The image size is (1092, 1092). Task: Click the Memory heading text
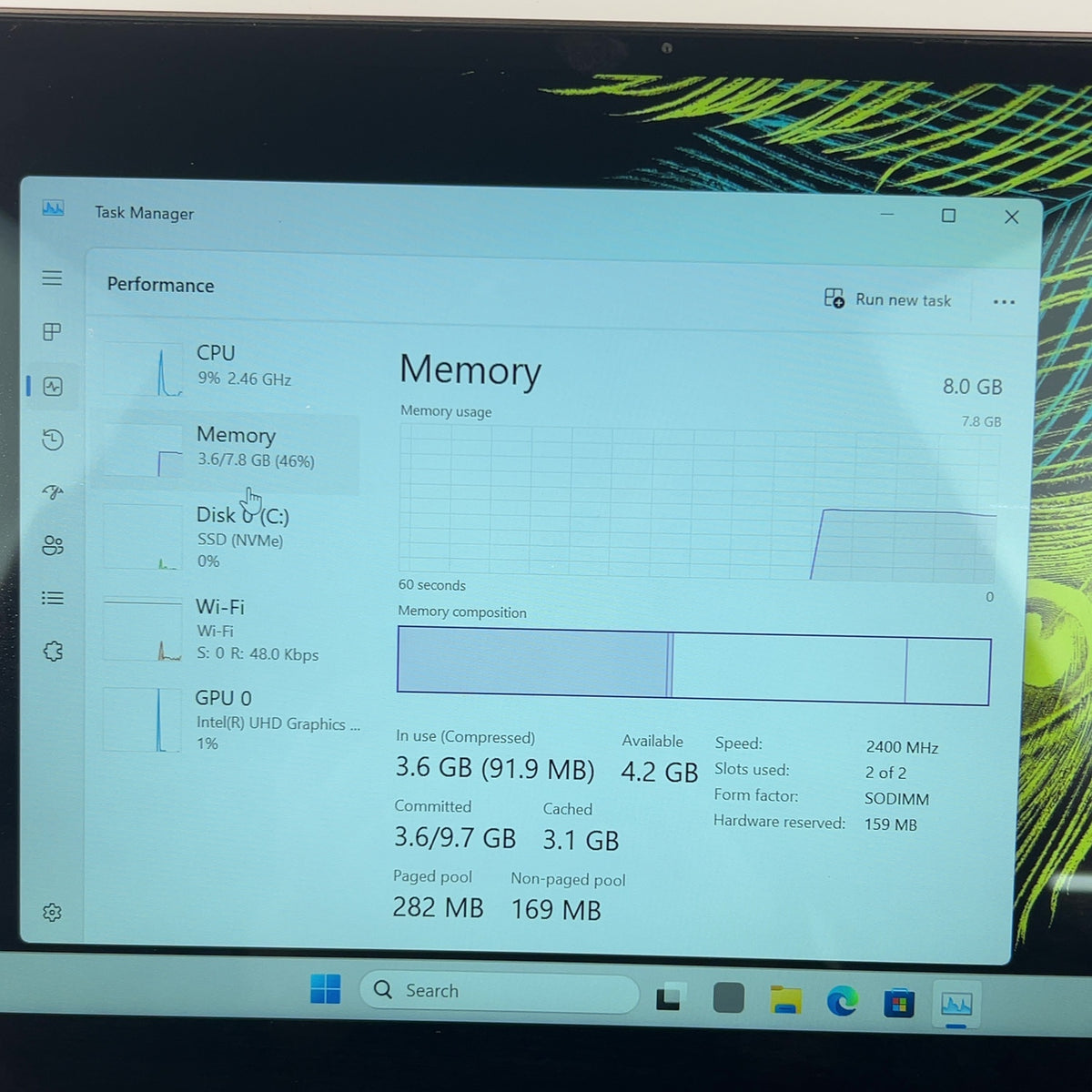pos(470,370)
